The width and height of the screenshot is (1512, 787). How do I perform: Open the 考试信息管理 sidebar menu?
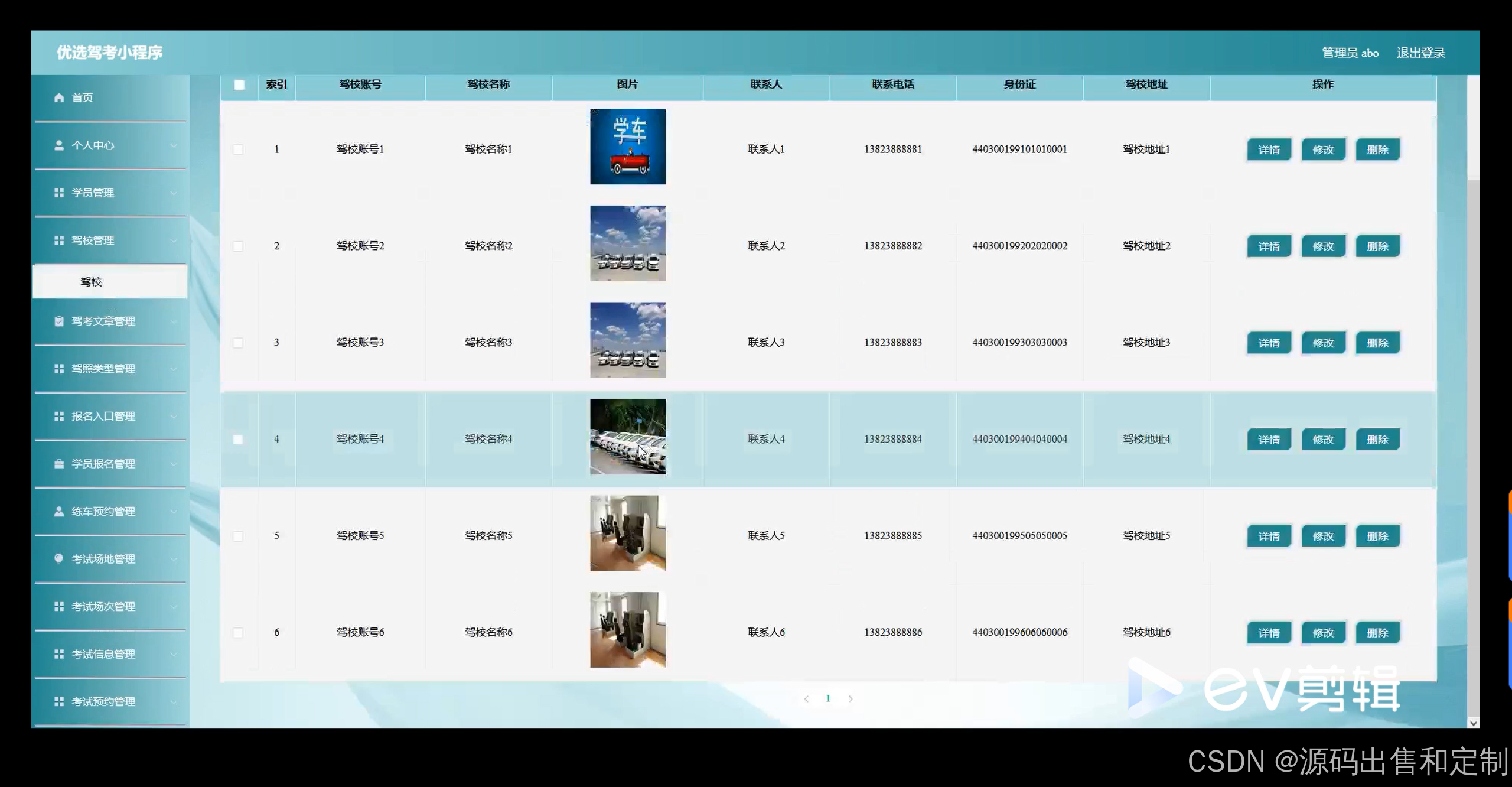tap(103, 654)
